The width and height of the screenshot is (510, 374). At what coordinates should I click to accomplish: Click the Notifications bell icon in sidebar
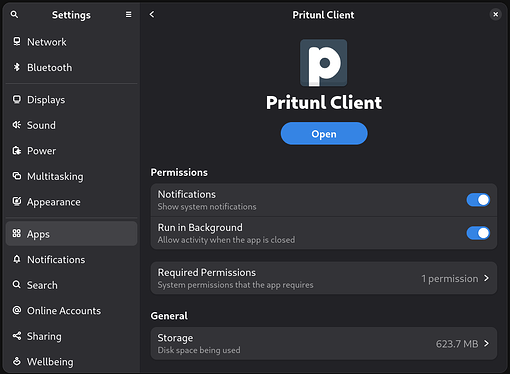(x=17, y=259)
